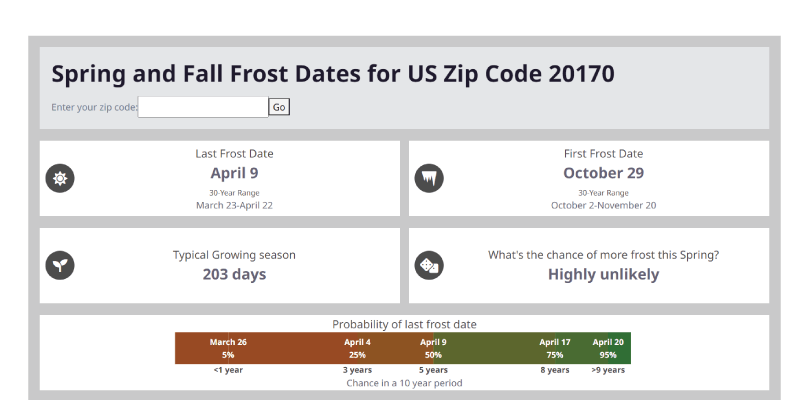Click the 203 days growing season value

234,274
